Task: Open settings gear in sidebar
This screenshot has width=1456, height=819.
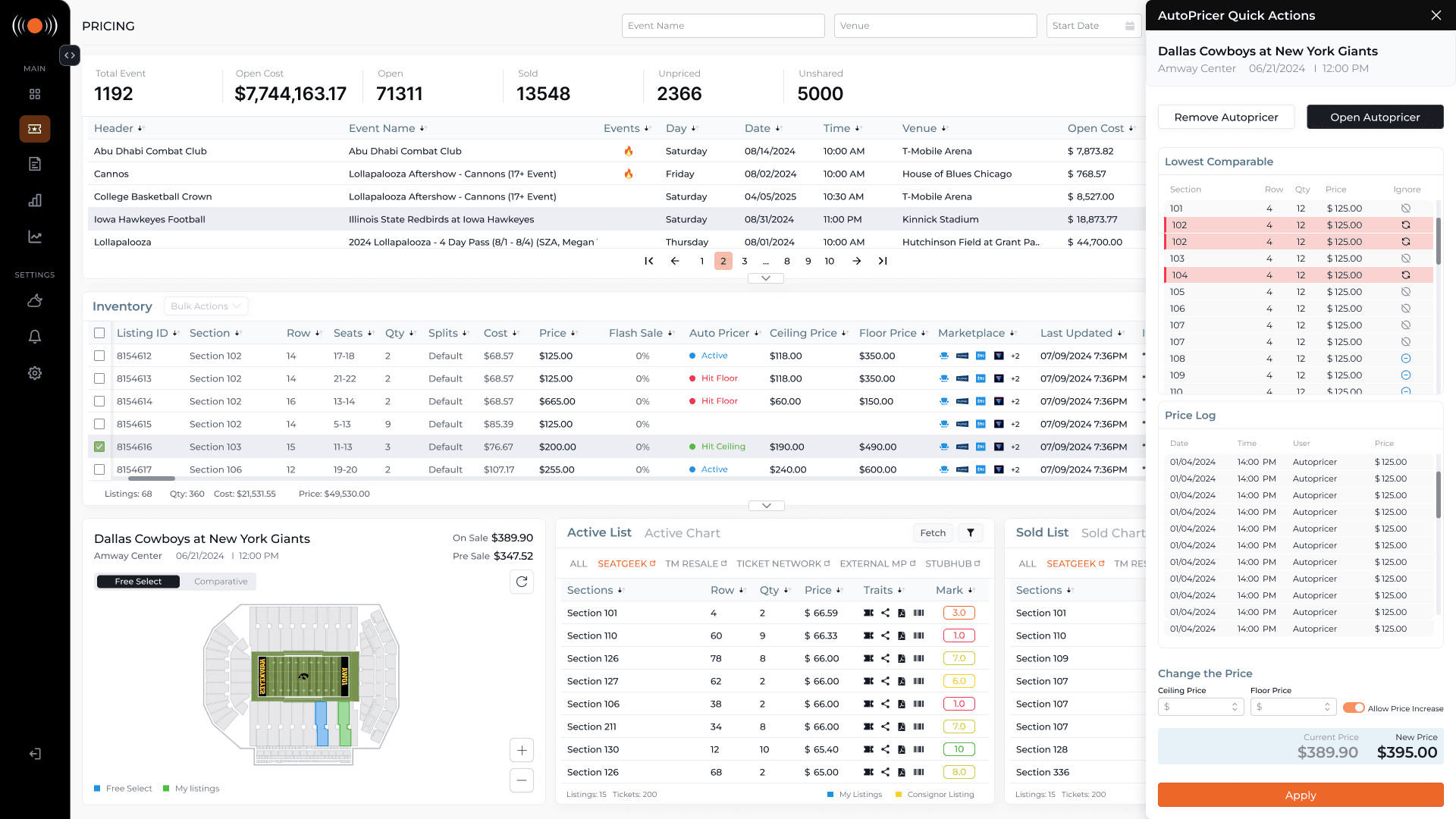Action: pos(35,373)
